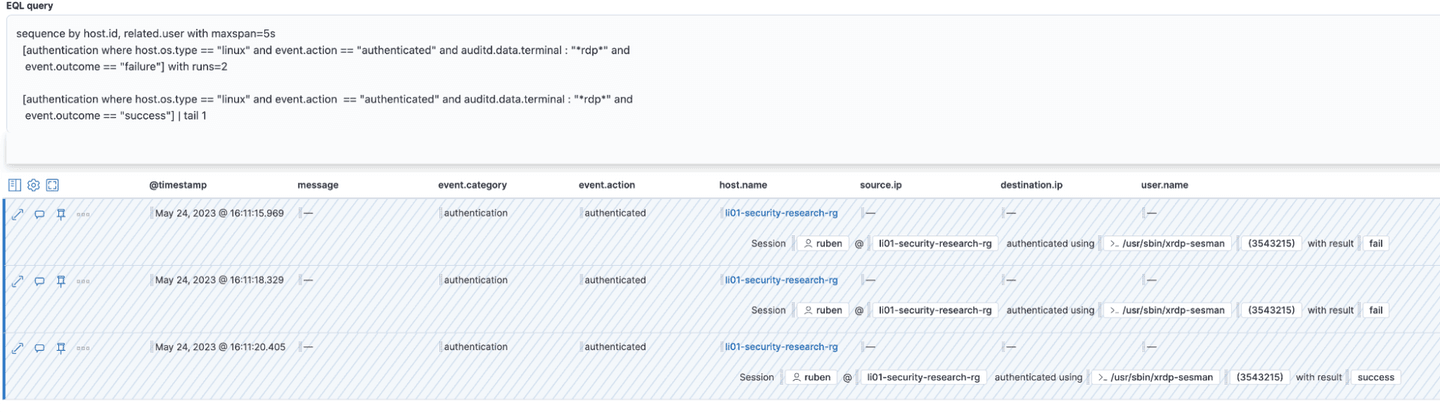Click the success result badge

[x=1375, y=378]
